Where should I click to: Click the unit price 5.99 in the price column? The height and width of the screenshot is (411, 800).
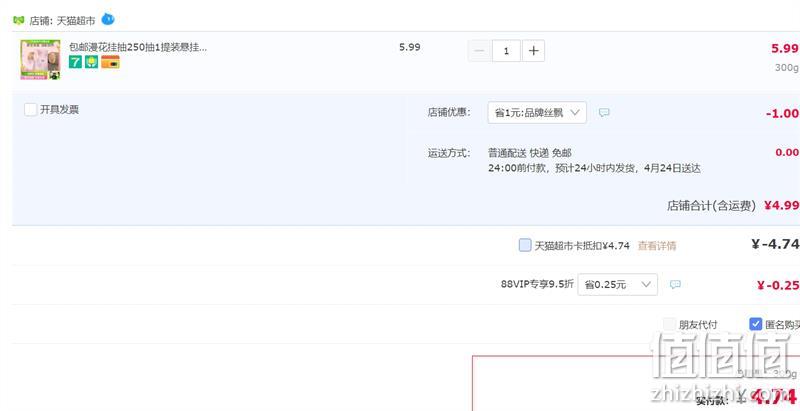click(410, 47)
